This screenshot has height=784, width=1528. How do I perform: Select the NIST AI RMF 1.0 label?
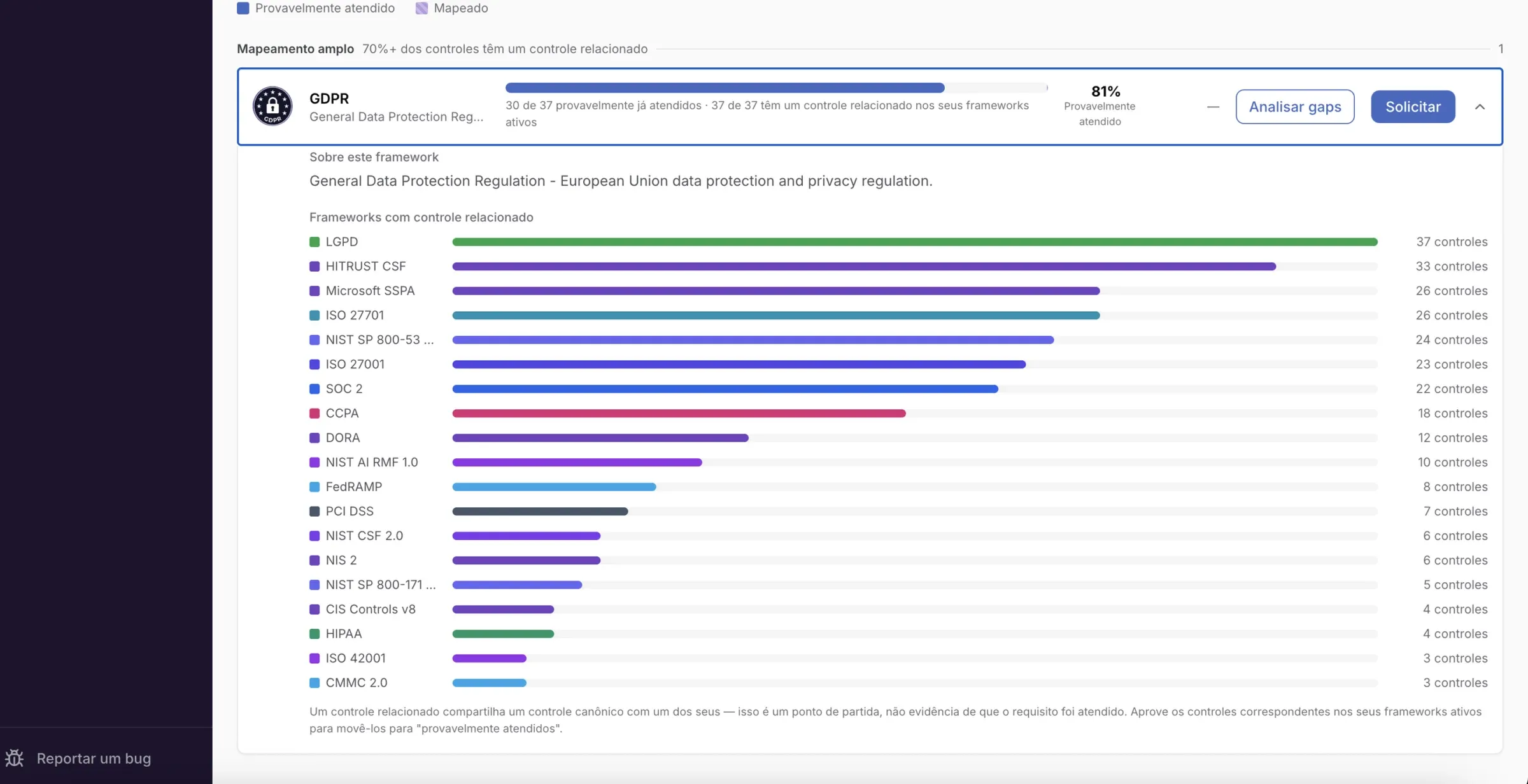(x=372, y=463)
